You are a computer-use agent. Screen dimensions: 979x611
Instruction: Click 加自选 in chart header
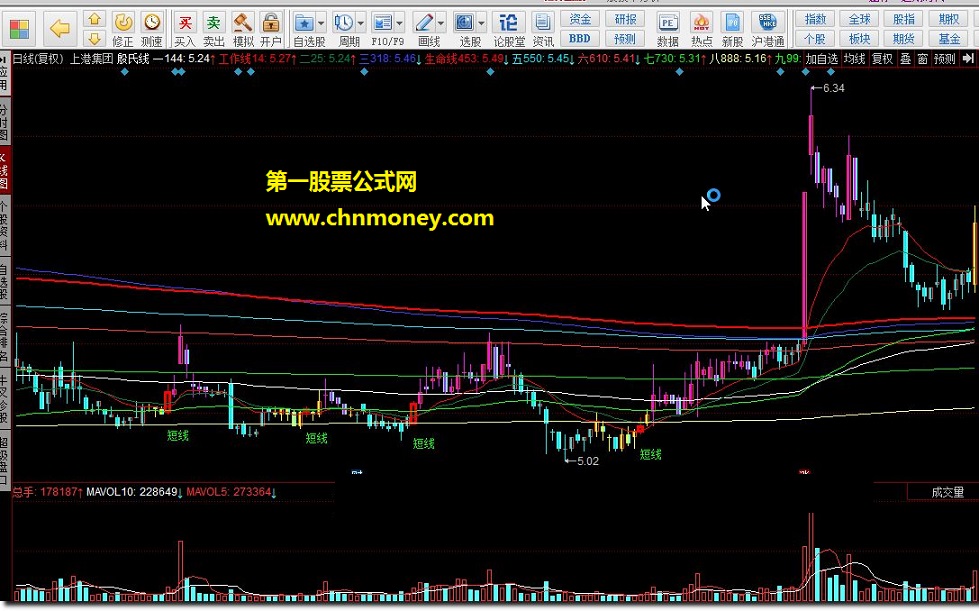pyautogui.click(x=822, y=59)
